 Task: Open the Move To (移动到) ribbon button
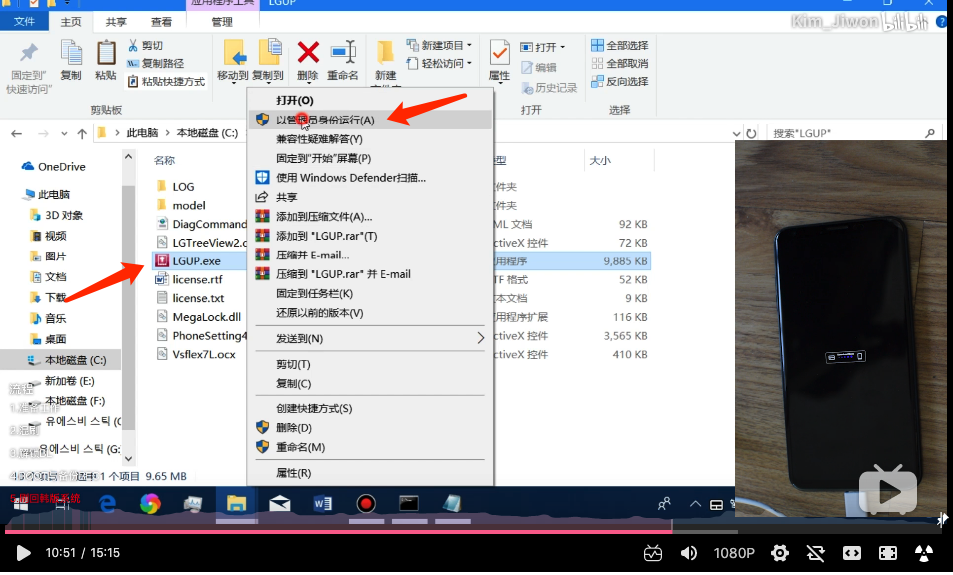[x=233, y=60]
